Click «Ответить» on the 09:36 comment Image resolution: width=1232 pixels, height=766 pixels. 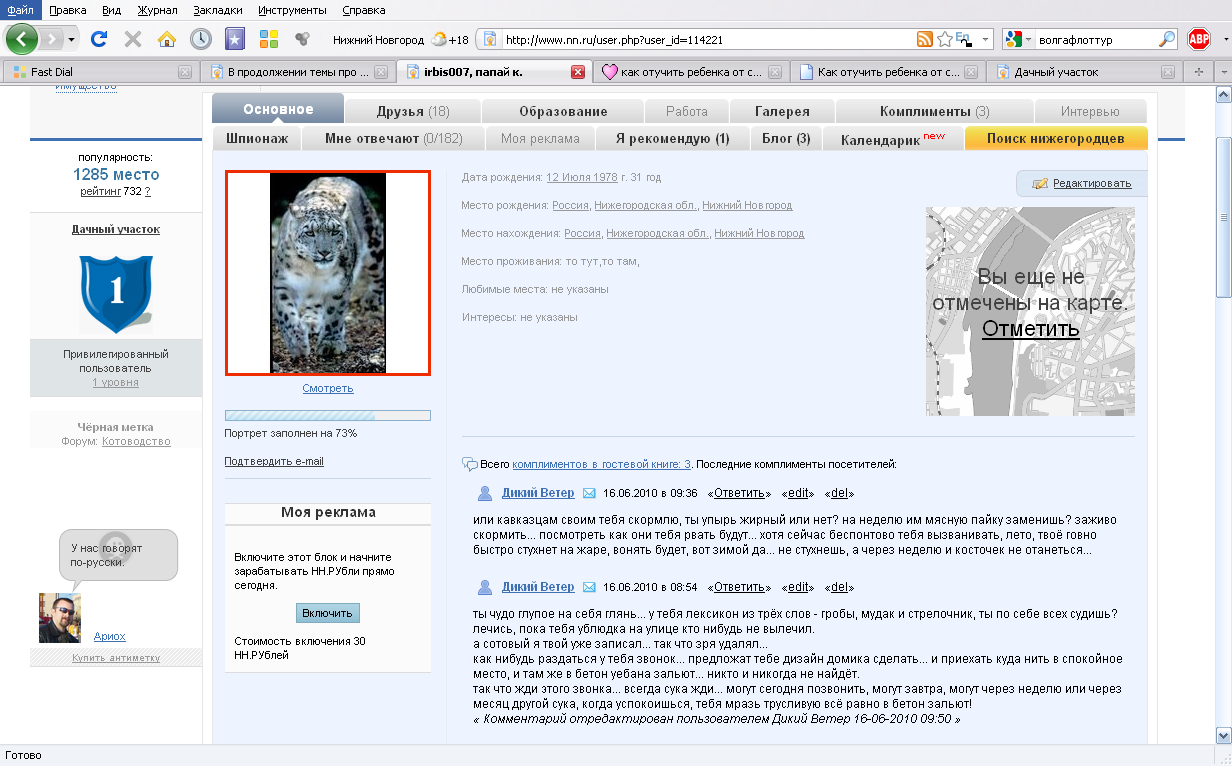740,493
